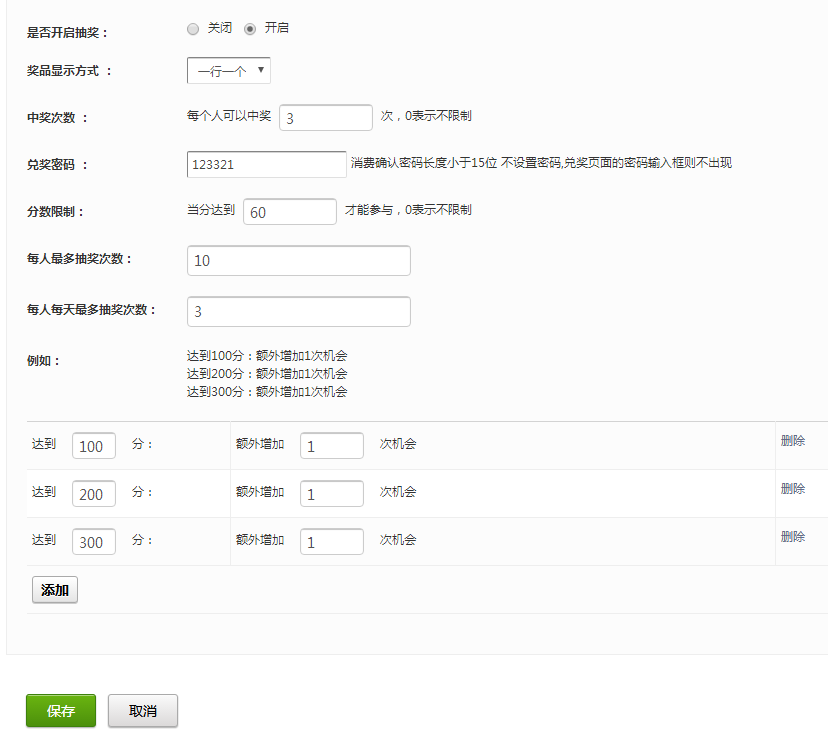
Task: Click the 每人最多抽奖次数 field
Action: pos(298,260)
